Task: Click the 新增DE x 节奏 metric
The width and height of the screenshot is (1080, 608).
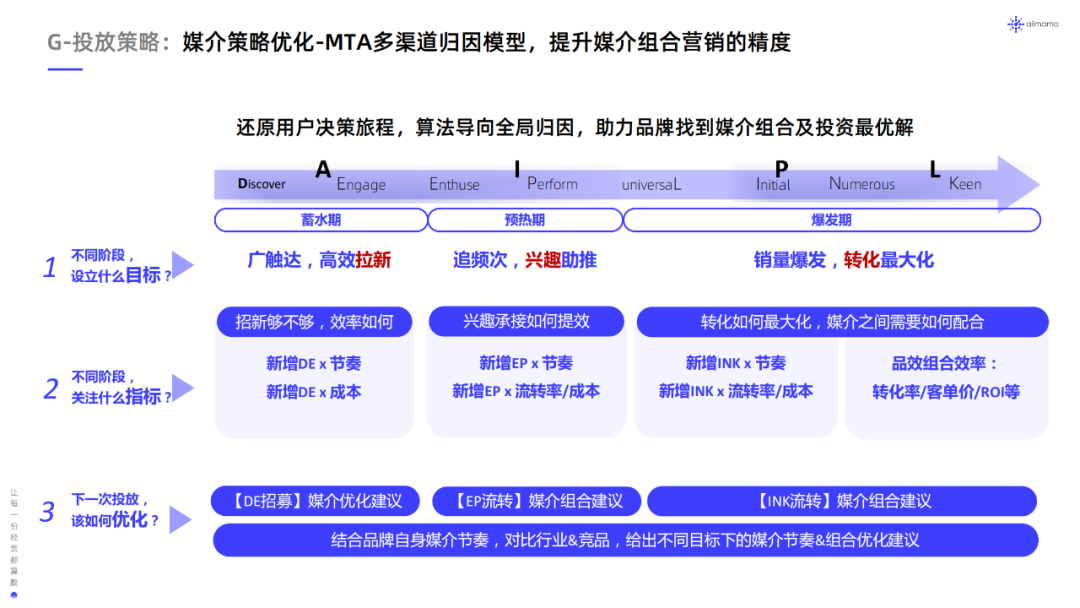Action: click(313, 364)
